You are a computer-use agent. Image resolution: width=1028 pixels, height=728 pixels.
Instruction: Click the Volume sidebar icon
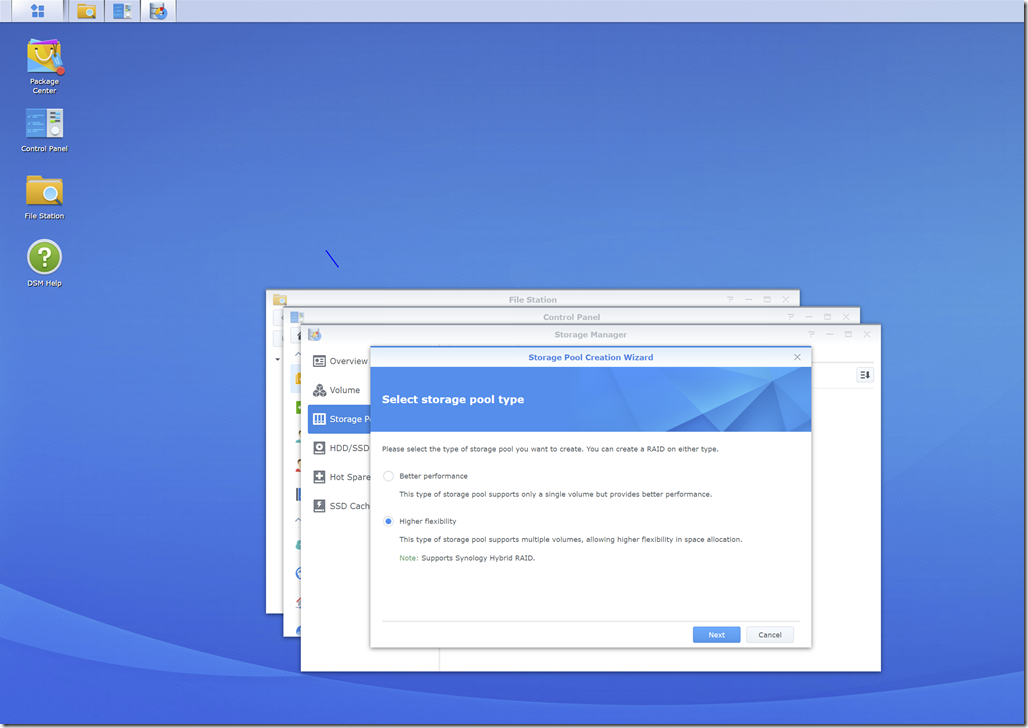[319, 390]
